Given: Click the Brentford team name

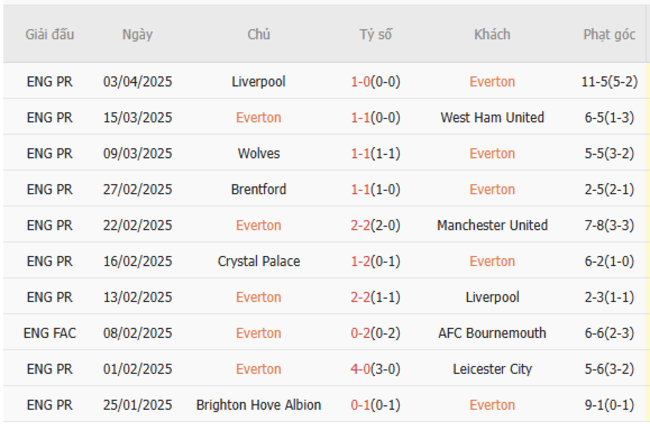Looking at the screenshot, I should pyautogui.click(x=258, y=190).
